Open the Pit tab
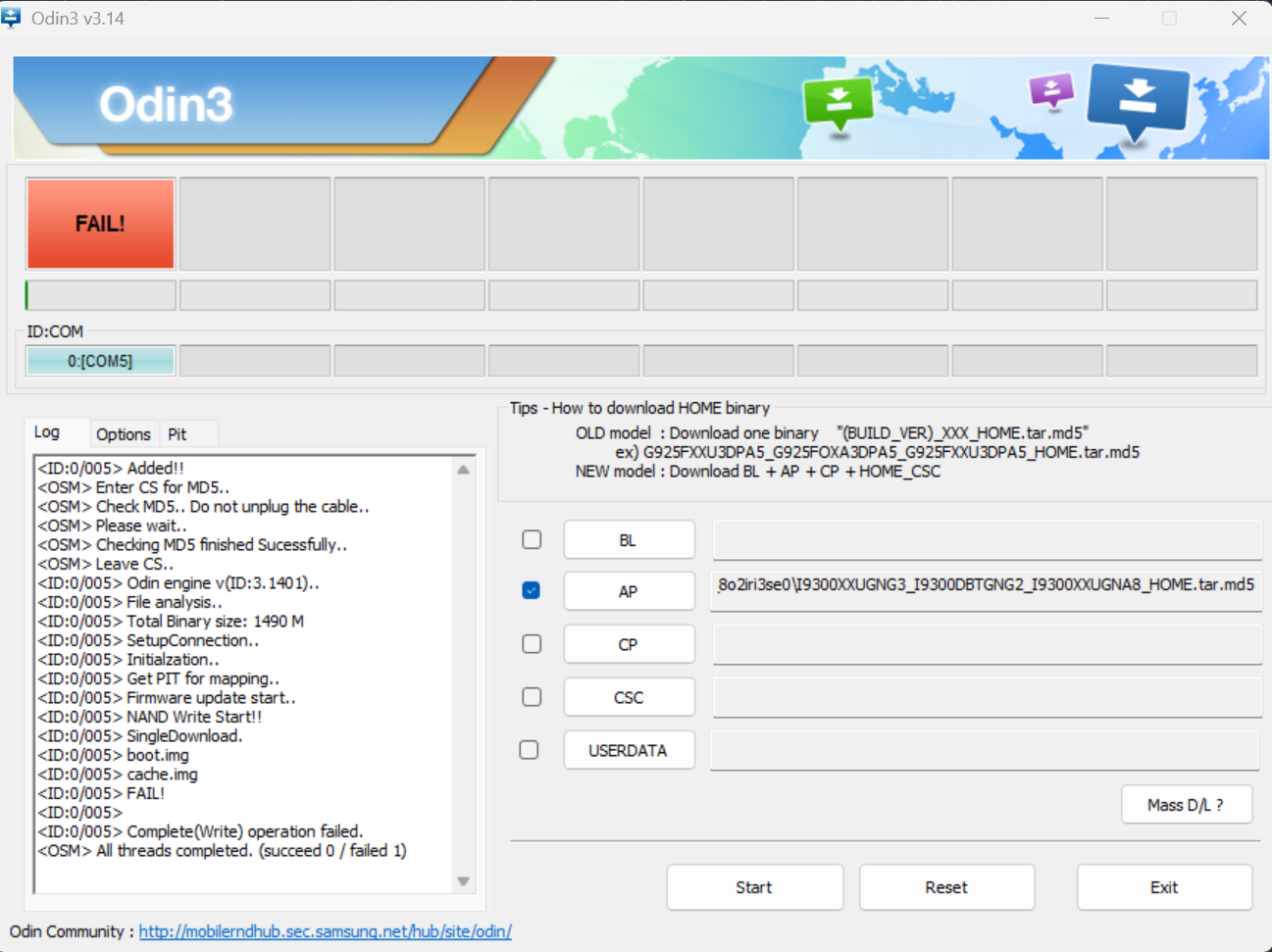This screenshot has width=1272, height=952. [x=178, y=434]
